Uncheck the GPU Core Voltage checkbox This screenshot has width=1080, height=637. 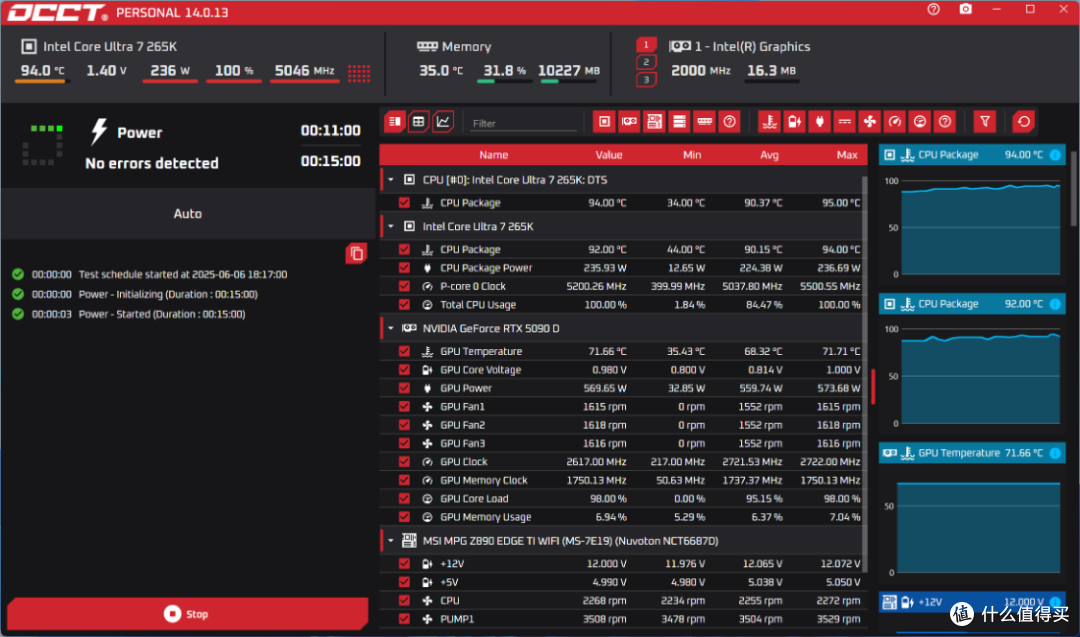tap(404, 370)
